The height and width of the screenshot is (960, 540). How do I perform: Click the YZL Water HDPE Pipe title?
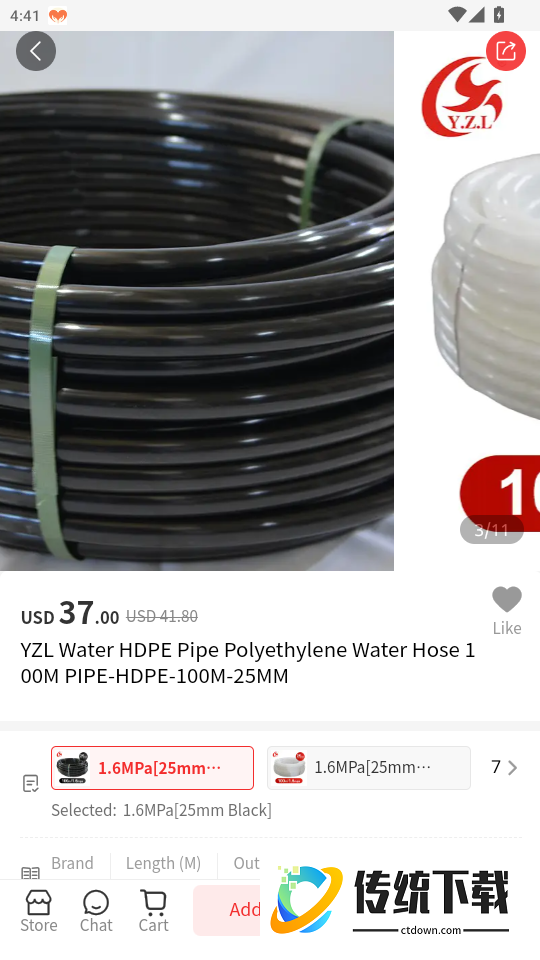(248, 662)
